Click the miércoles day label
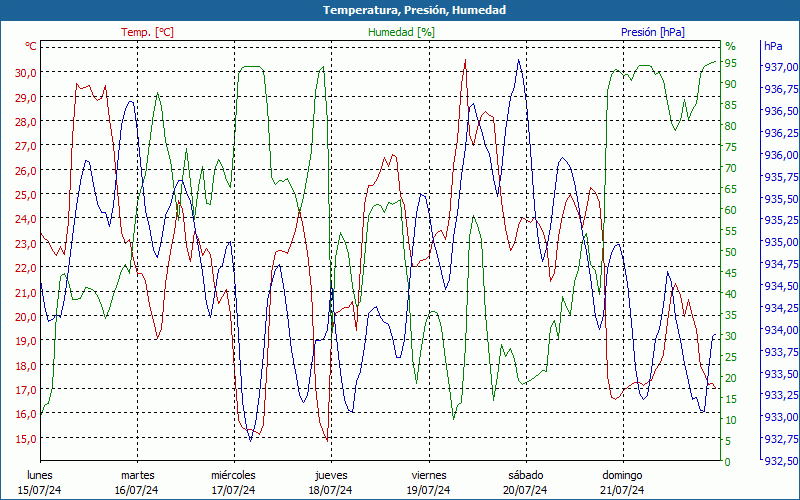 coord(233,476)
